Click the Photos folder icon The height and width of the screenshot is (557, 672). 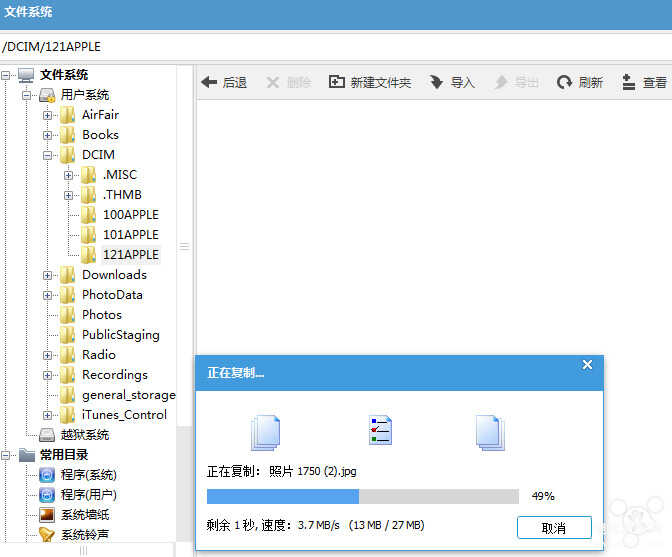tap(67, 315)
